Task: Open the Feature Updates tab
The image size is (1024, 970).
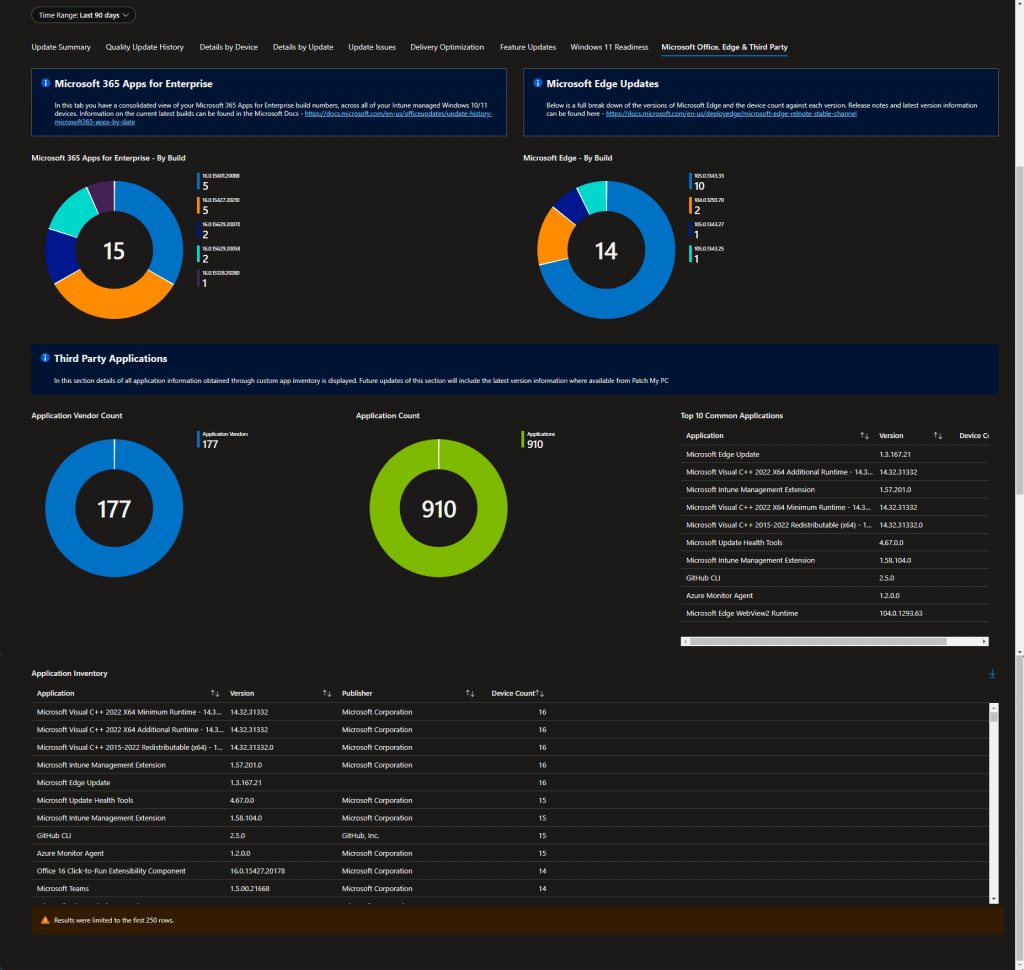Action: click(528, 47)
